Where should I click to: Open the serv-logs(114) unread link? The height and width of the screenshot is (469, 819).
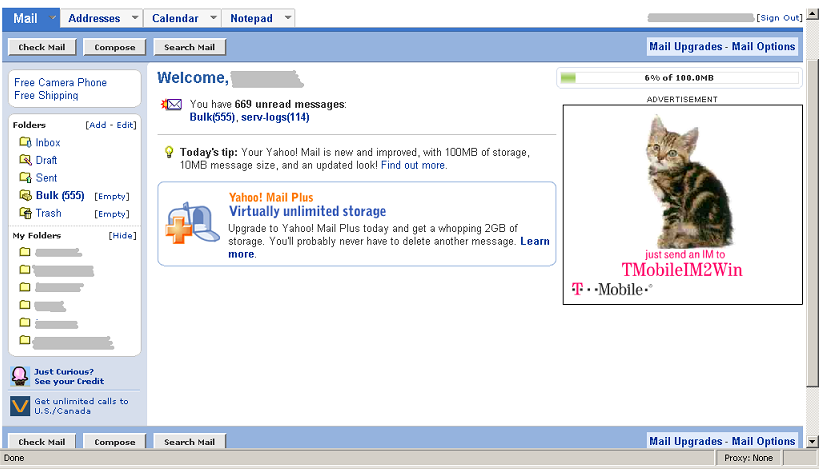click(275, 117)
